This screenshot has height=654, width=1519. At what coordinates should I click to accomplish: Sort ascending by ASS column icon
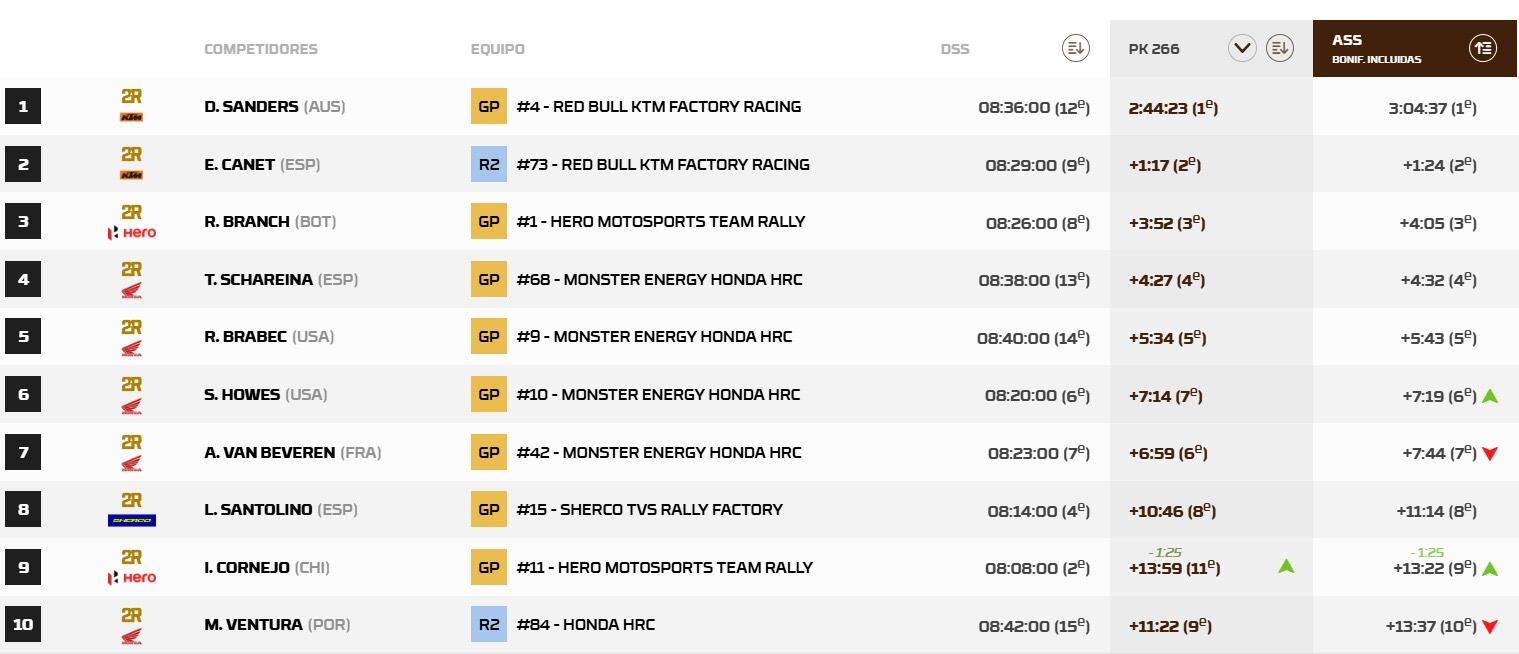coord(1482,48)
